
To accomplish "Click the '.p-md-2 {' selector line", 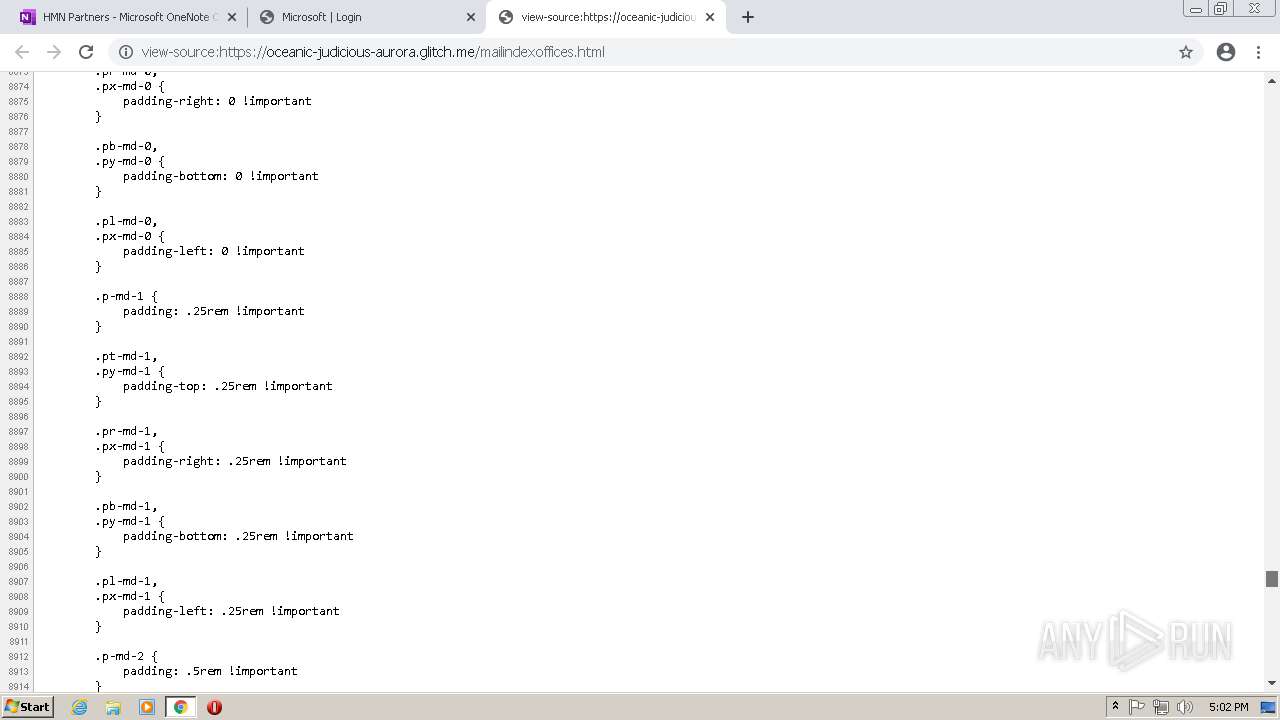I will point(126,656).
